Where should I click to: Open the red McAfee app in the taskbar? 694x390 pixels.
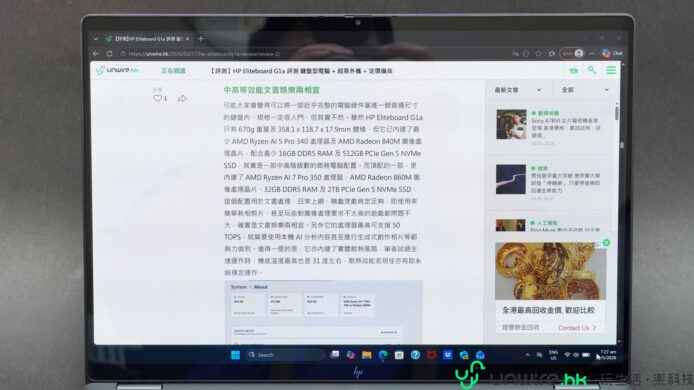[432, 355]
